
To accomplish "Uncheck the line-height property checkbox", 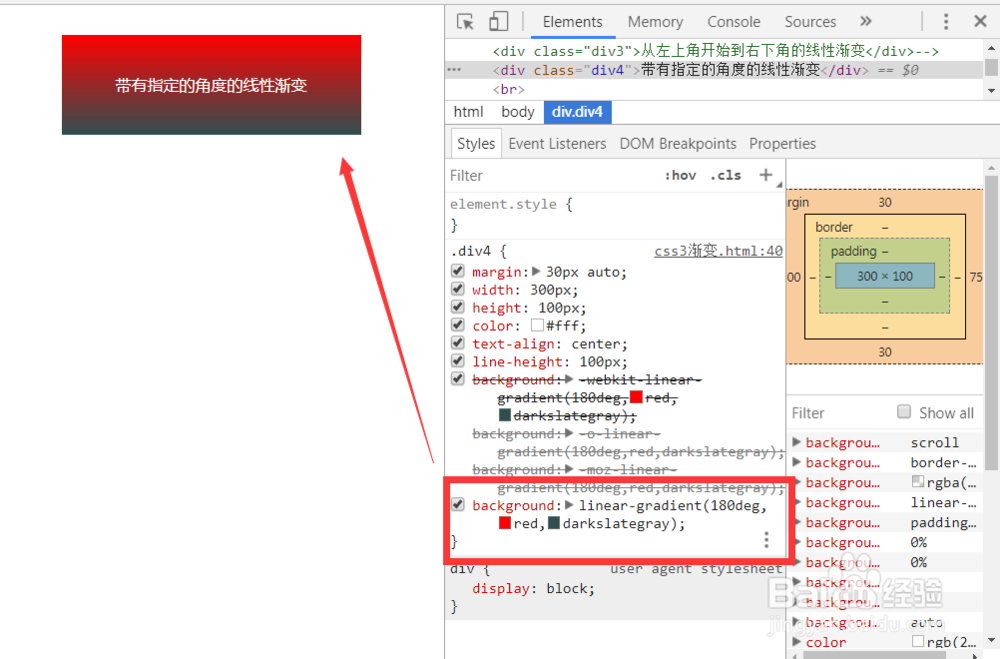I will [457, 360].
